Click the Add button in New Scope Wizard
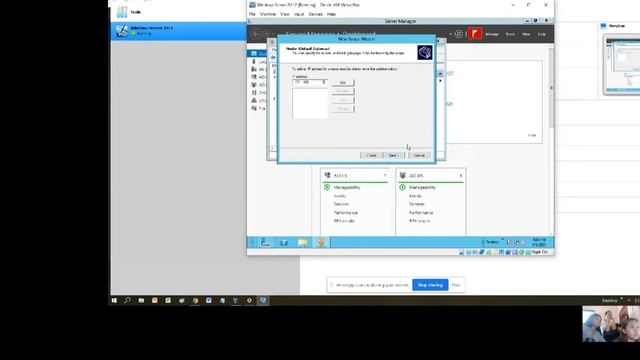Viewport: 640px width, 360px height. [343, 82]
